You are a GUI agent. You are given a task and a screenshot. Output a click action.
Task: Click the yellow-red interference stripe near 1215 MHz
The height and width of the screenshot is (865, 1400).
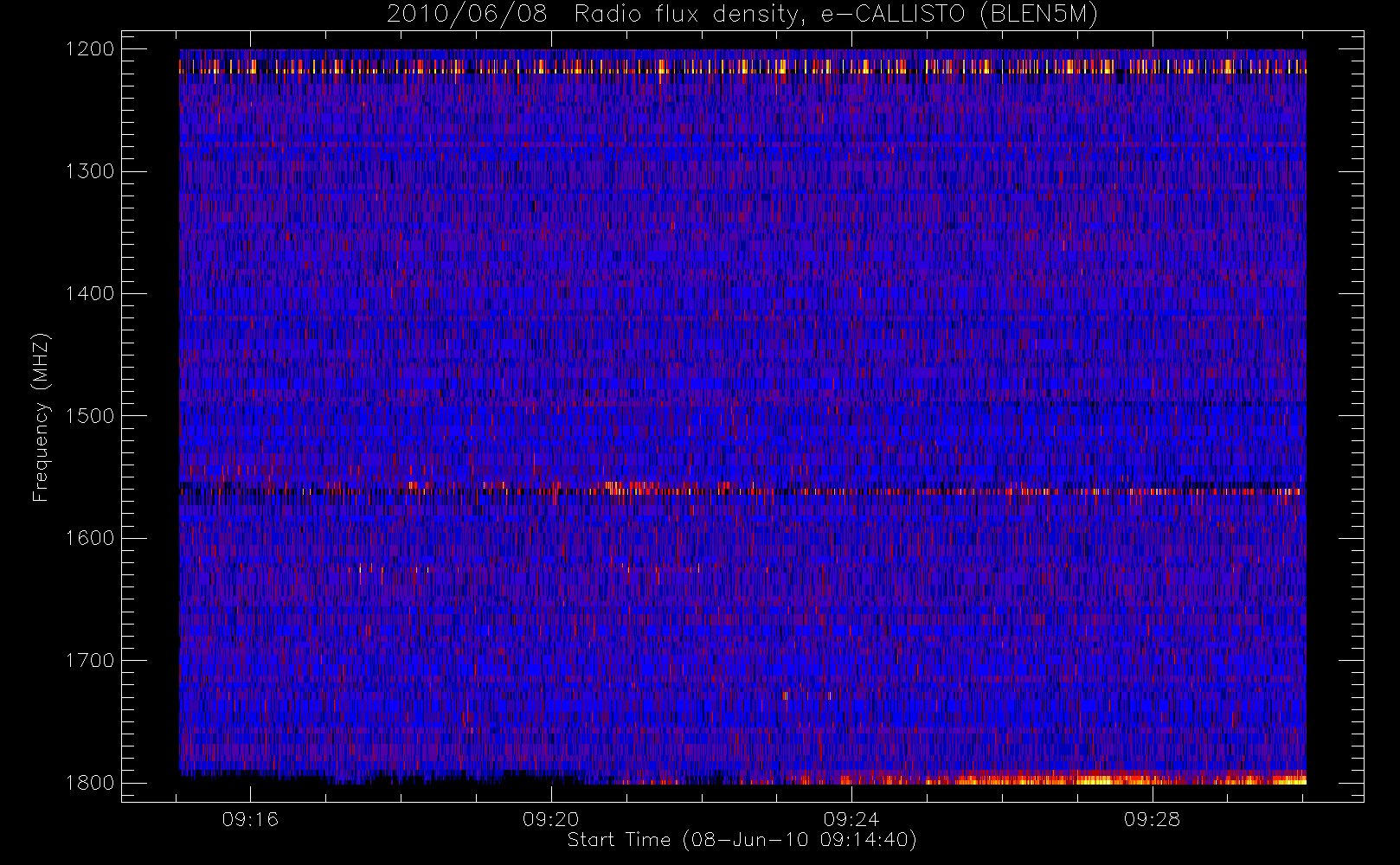point(742,67)
